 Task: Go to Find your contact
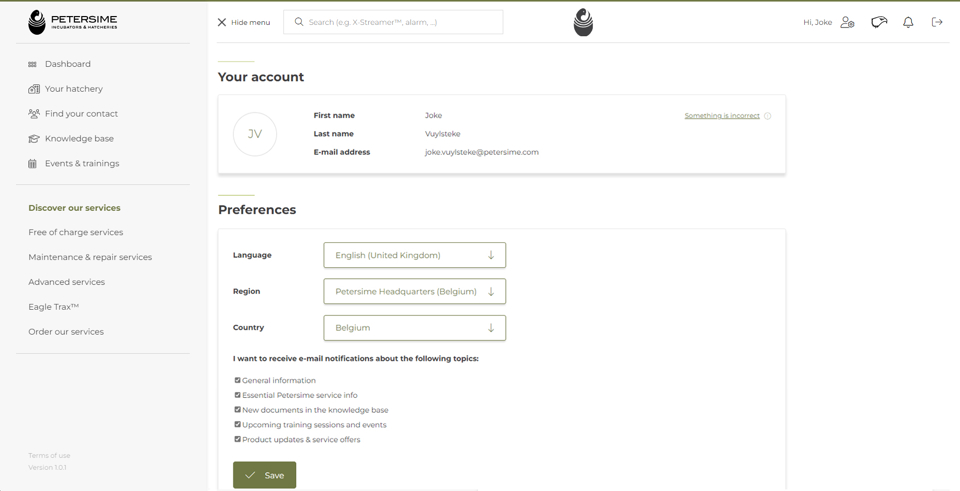point(81,114)
